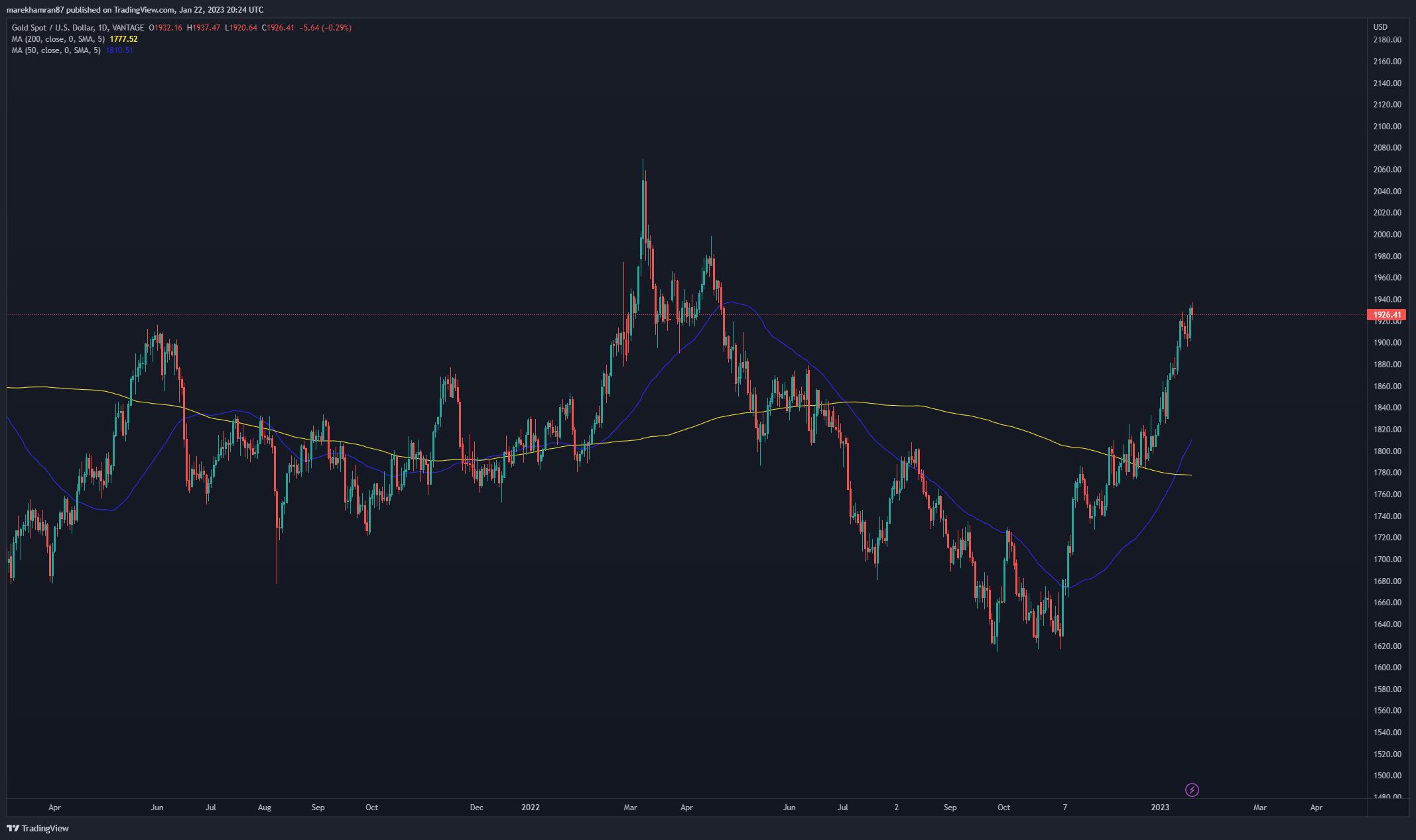The width and height of the screenshot is (1416, 840).
Task: Click the TradingView logo at bottom left
Action: (38, 828)
